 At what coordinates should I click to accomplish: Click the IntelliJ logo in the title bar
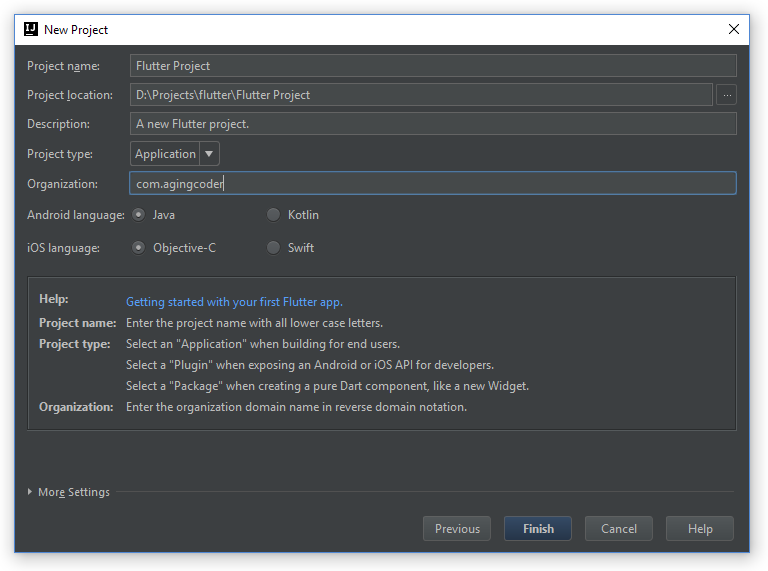[x=30, y=30]
